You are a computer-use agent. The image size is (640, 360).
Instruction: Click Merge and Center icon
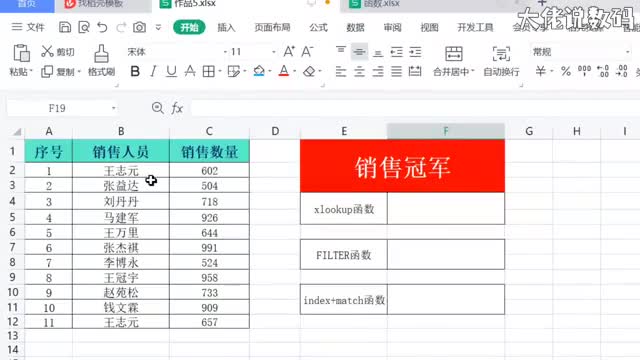pos(453,53)
